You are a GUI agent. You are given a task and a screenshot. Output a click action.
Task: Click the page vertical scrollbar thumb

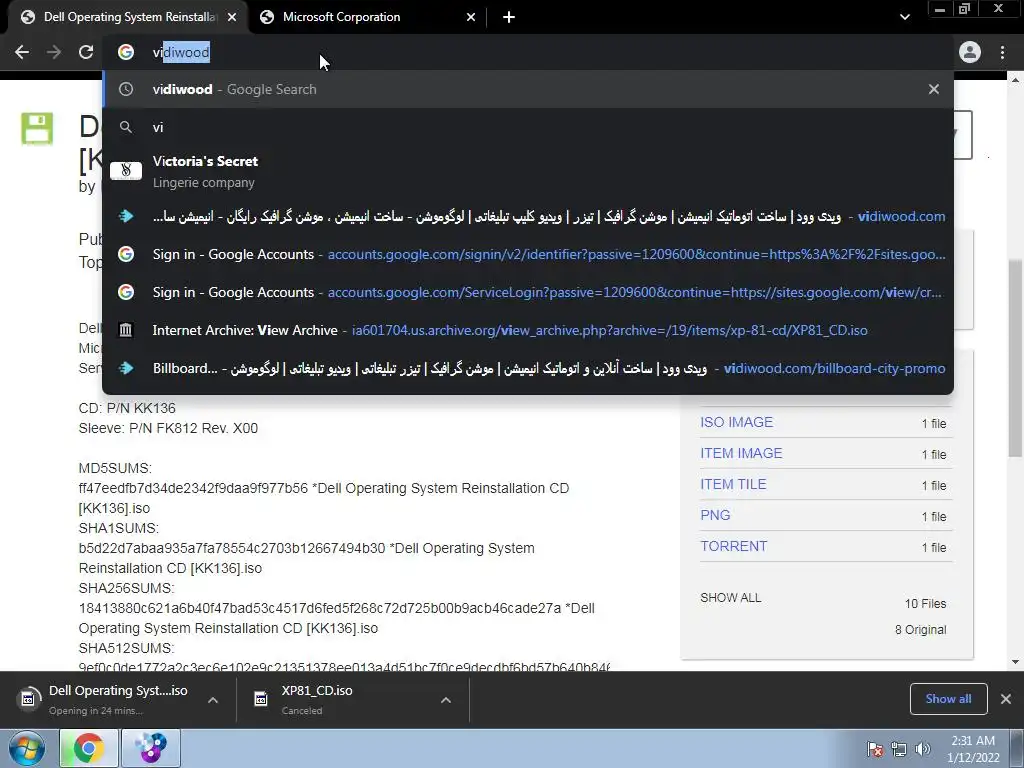(1015, 358)
